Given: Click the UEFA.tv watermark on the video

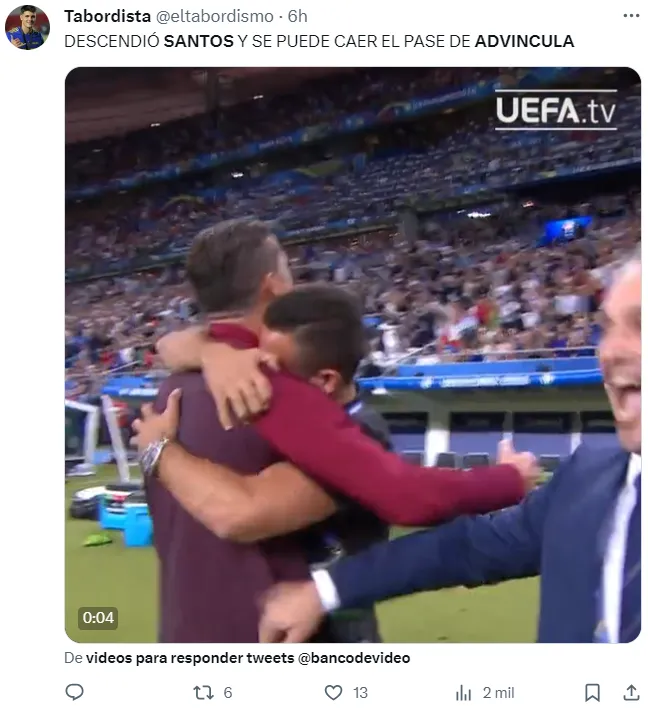Looking at the screenshot, I should pos(556,110).
